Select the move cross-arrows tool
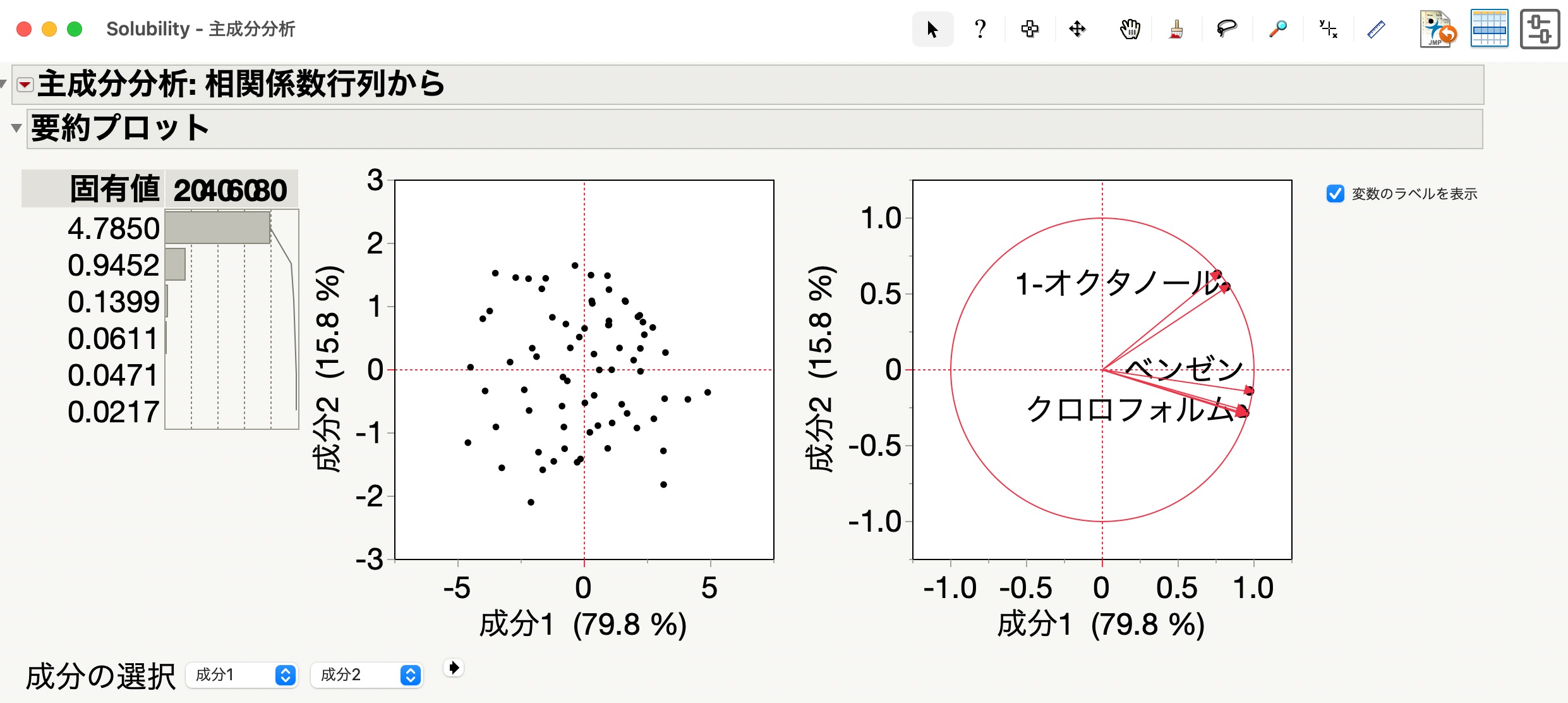The width and height of the screenshot is (1568, 703). [1077, 29]
